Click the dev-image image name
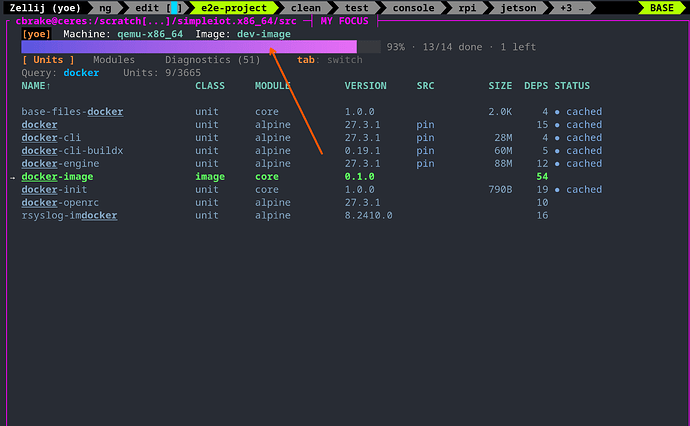The width and height of the screenshot is (690, 426). [x=264, y=34]
